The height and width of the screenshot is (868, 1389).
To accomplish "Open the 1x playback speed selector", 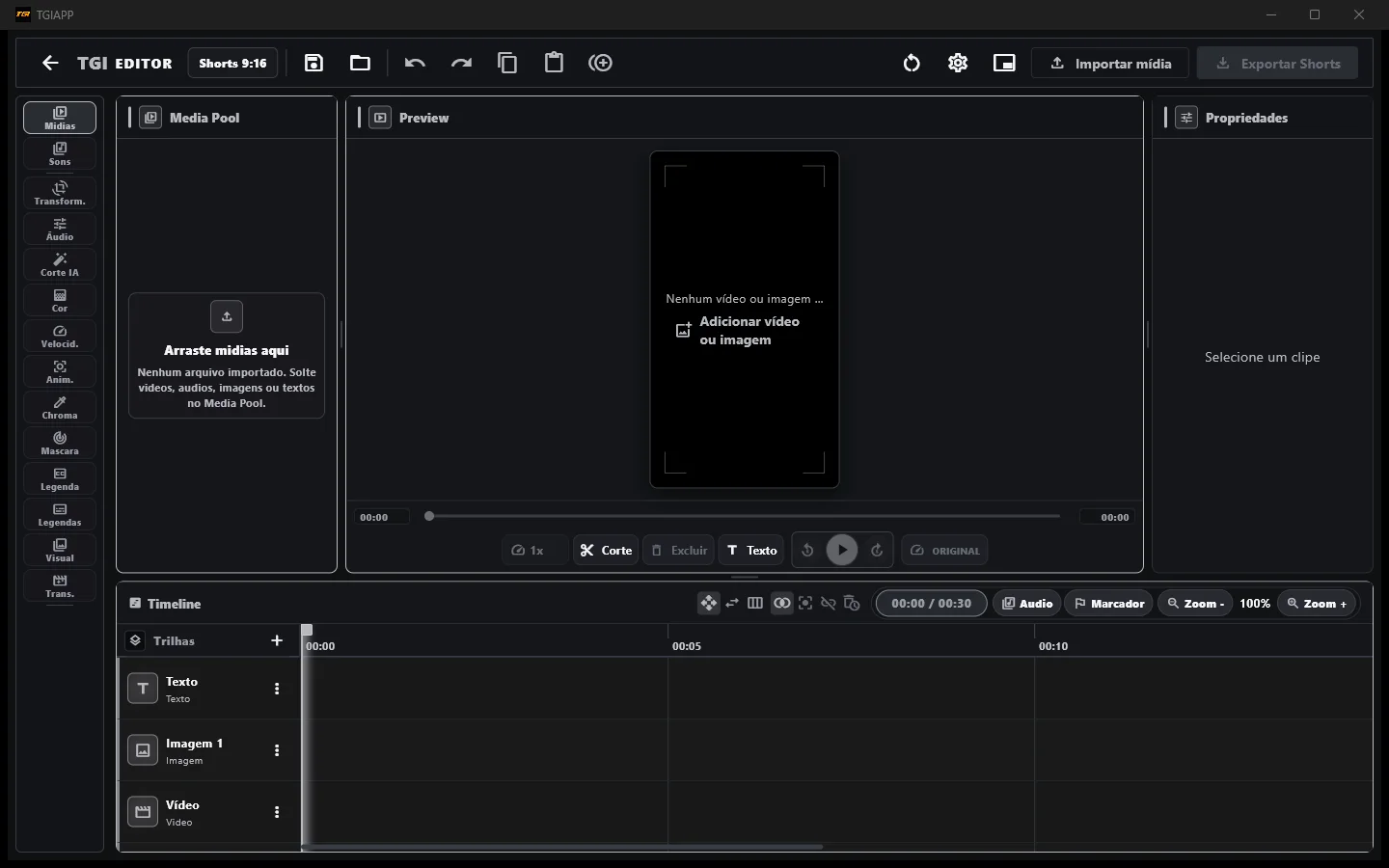I will click(535, 550).
